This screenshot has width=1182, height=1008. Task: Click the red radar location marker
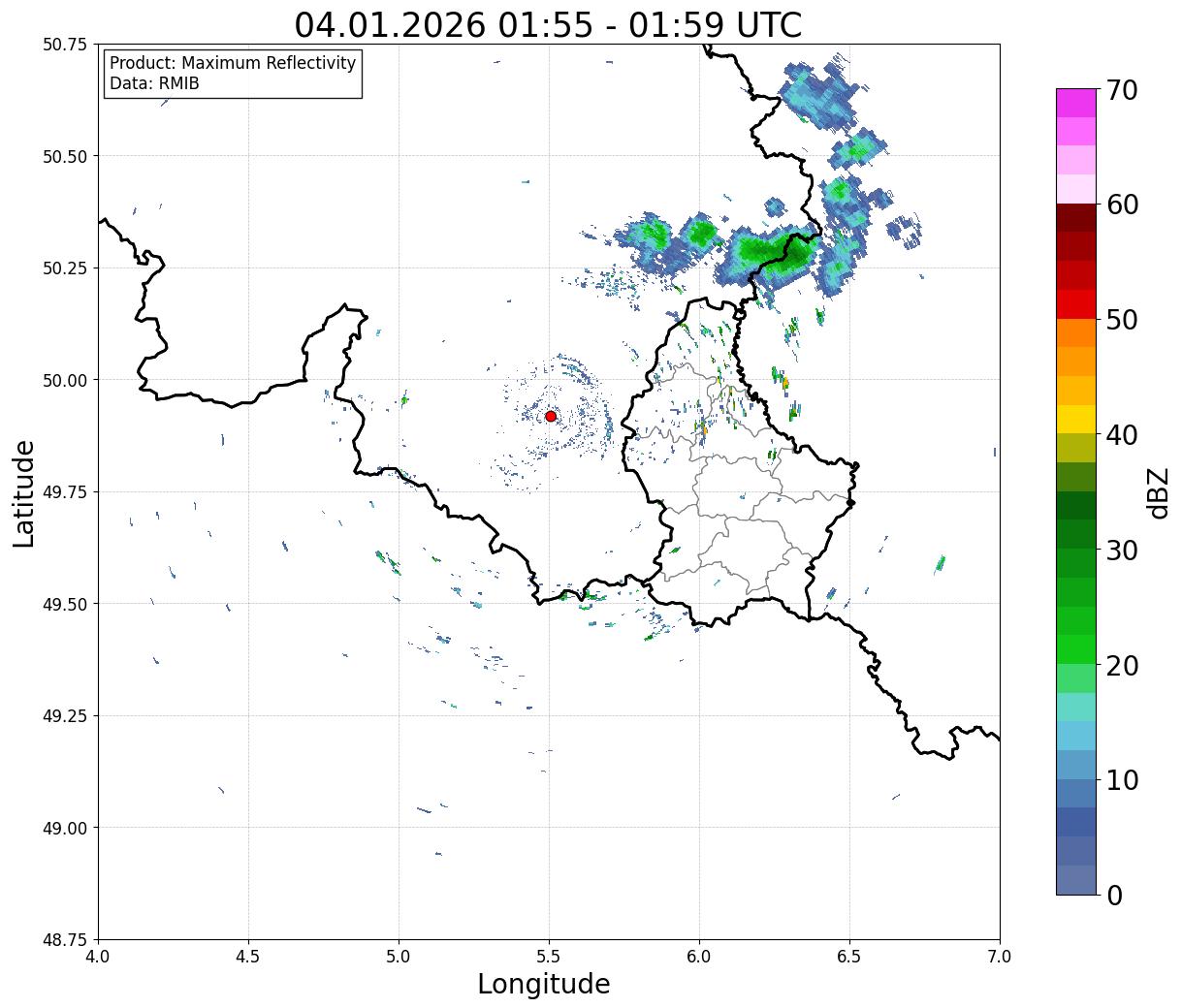[550, 416]
